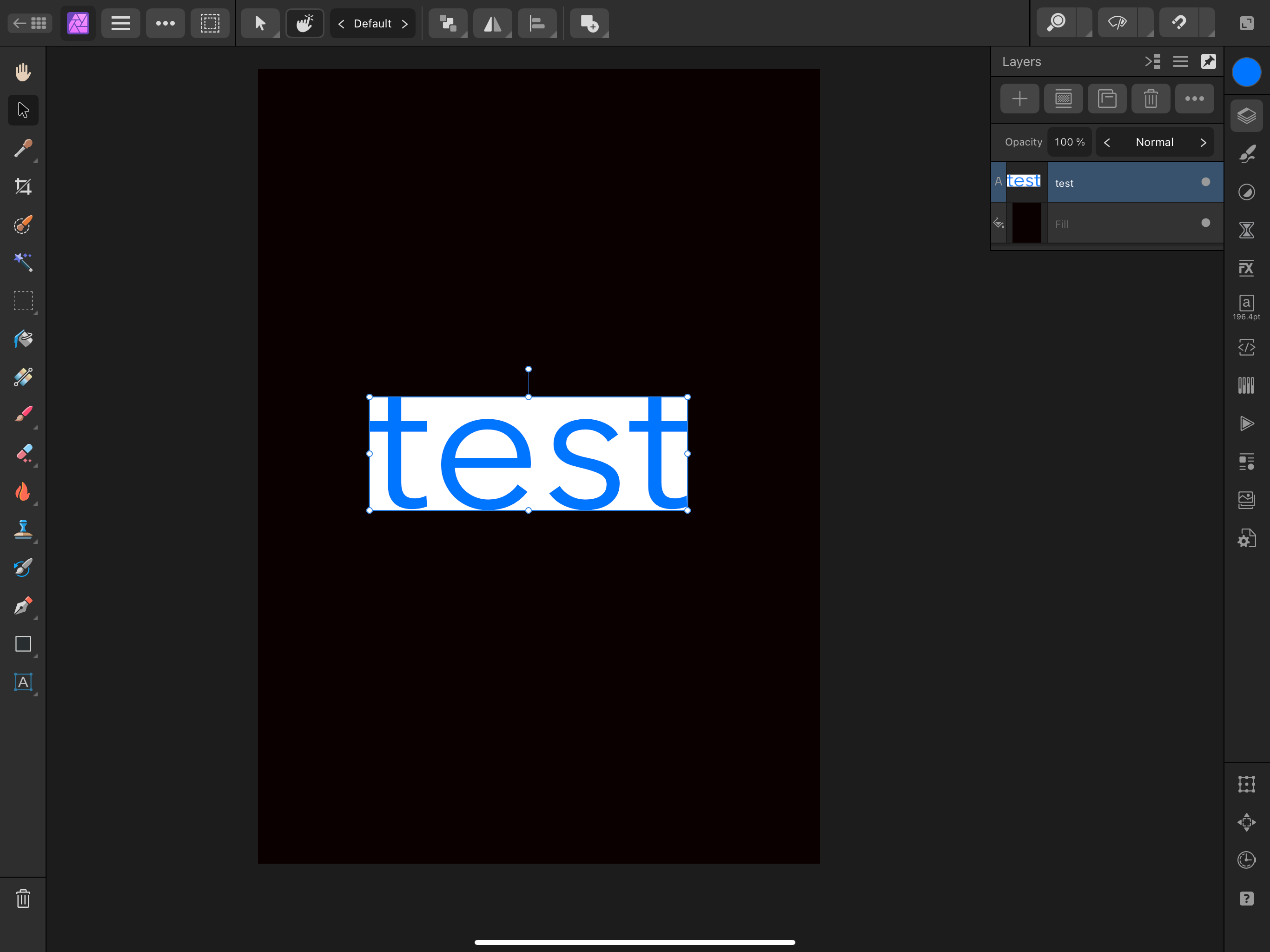
Task: Collapse the Layers panel via its chevron
Action: 1153,61
